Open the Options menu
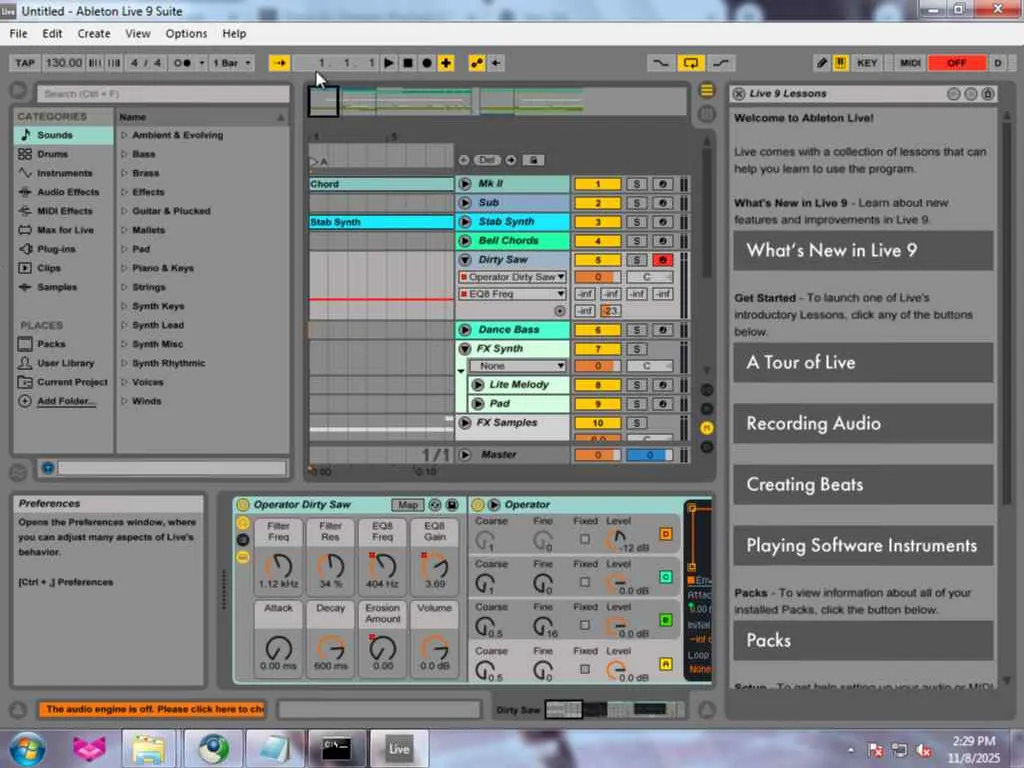This screenshot has width=1024, height=768. [186, 33]
